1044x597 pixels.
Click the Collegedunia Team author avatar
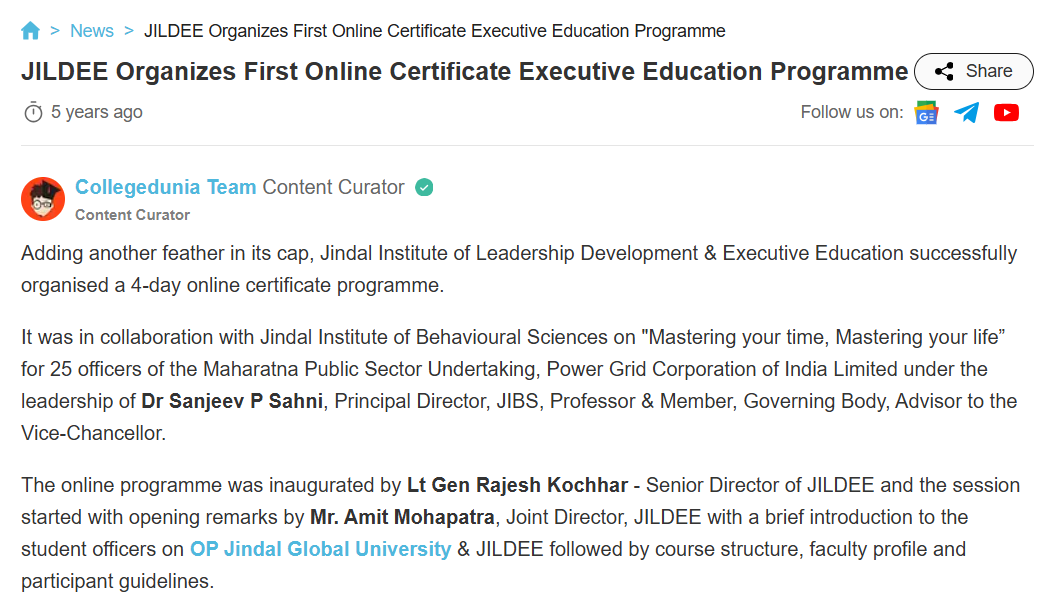[43, 199]
